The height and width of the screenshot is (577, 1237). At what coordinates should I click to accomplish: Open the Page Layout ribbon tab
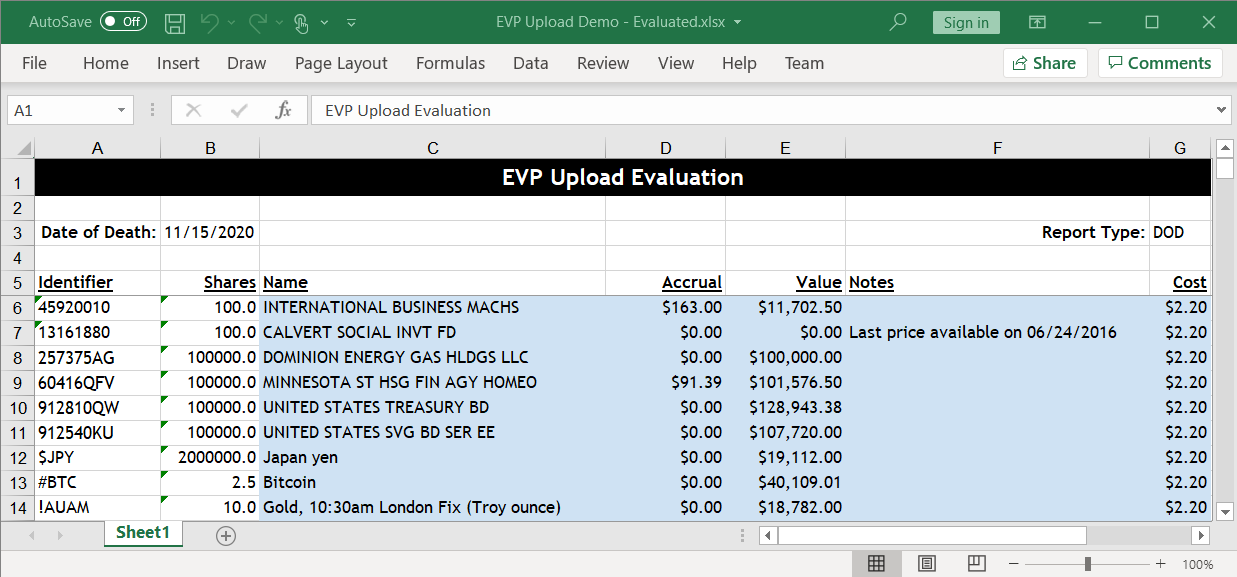tap(341, 63)
